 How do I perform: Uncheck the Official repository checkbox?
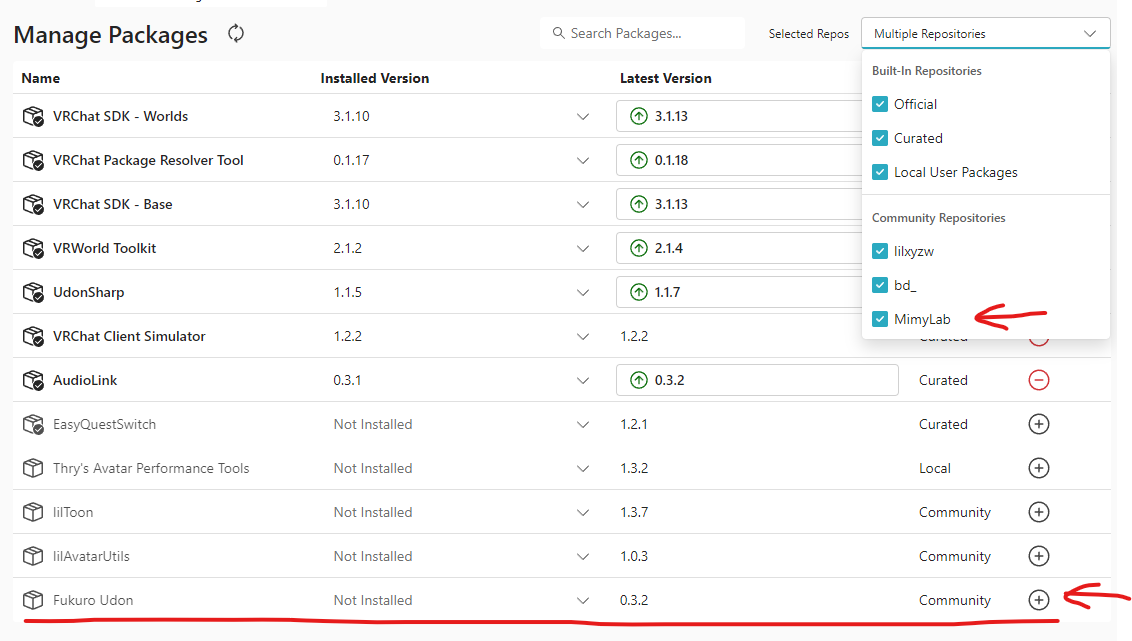pos(879,104)
